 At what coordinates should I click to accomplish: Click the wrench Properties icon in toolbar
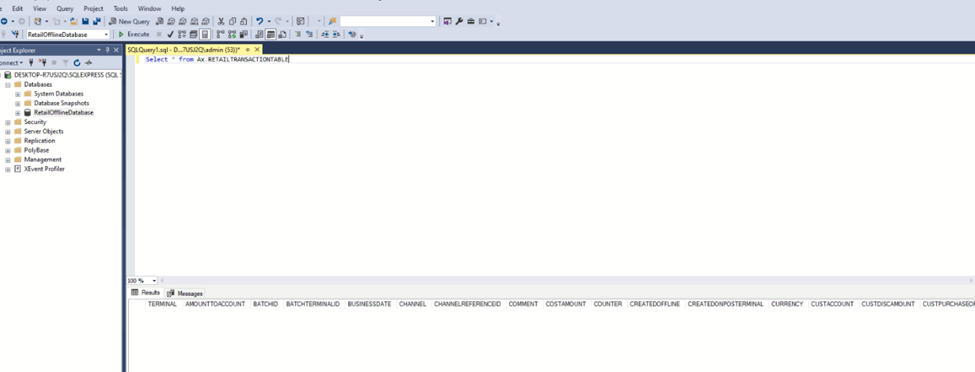459,21
